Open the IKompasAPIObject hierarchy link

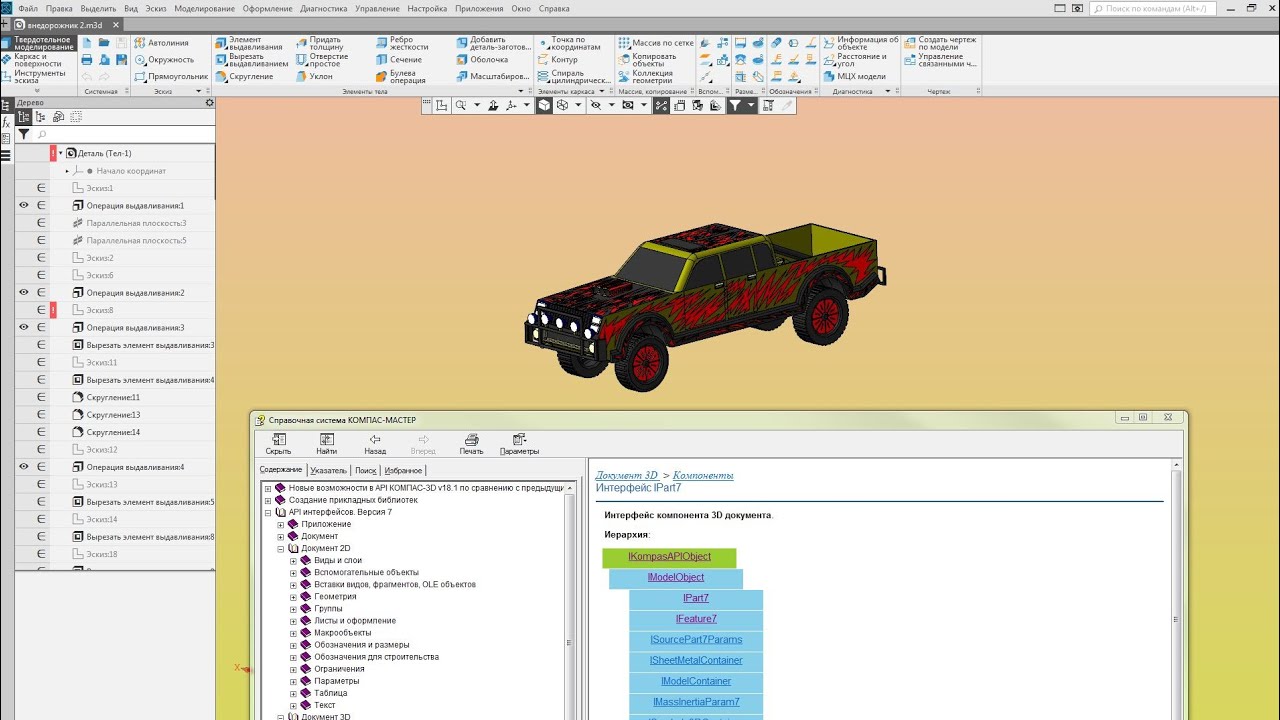pyautogui.click(x=669, y=556)
